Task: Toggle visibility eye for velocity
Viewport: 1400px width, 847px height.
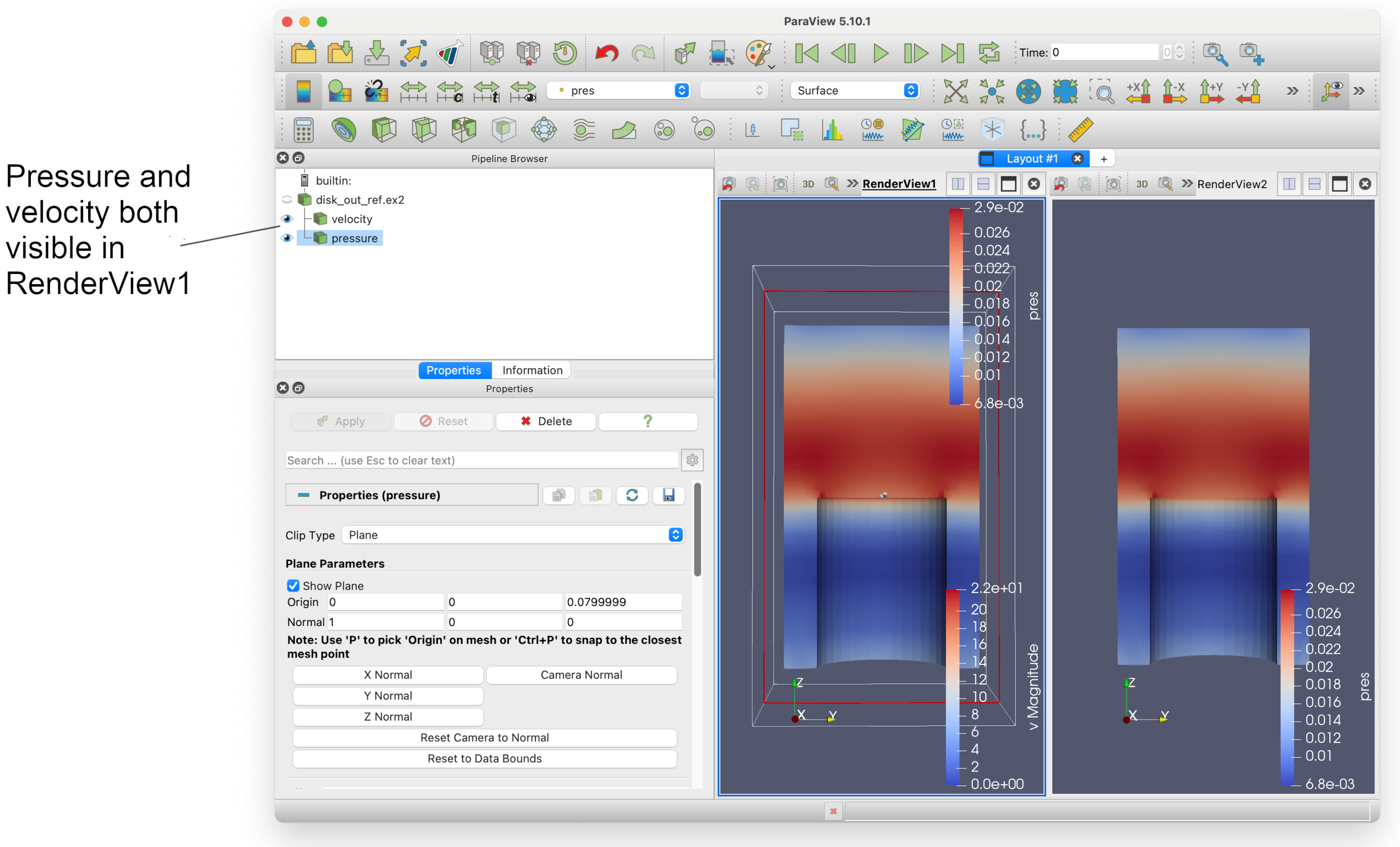Action: [x=287, y=219]
